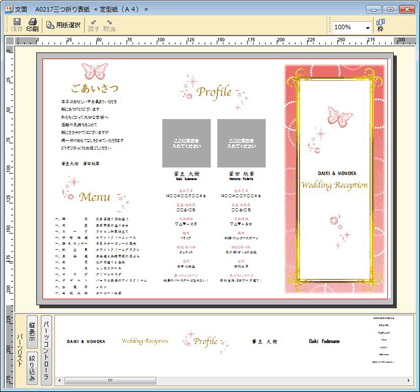The width and height of the screenshot is (420, 392).
Task: Click the parts list right scroll arrow
Action: (408, 380)
